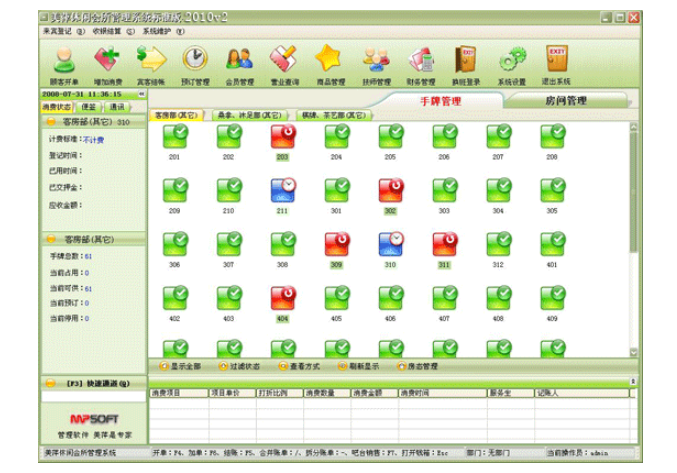The width and height of the screenshot is (677, 473).
Task: Click the 商品管理 star icon
Action: click(x=328, y=63)
